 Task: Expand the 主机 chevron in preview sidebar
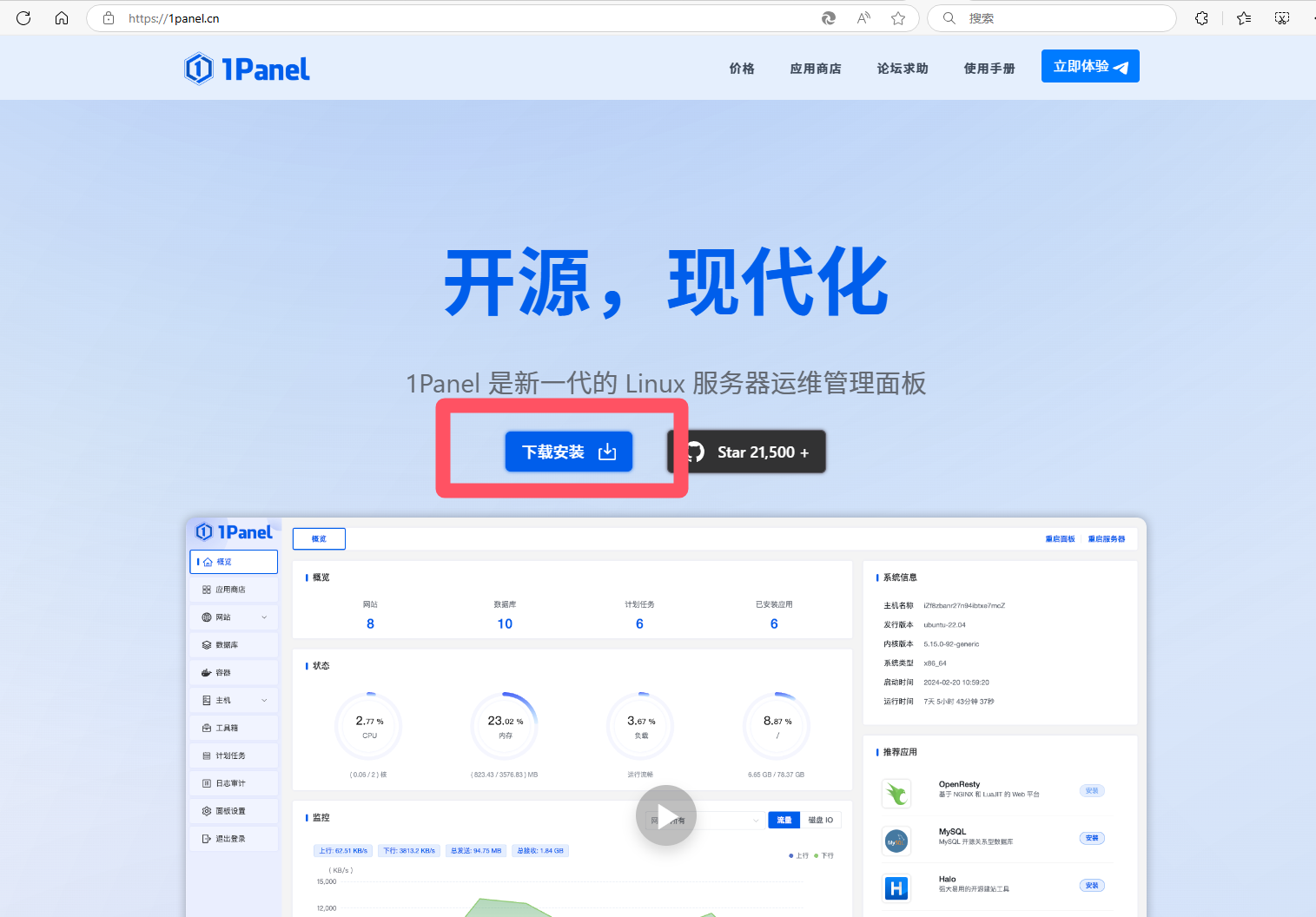264,701
